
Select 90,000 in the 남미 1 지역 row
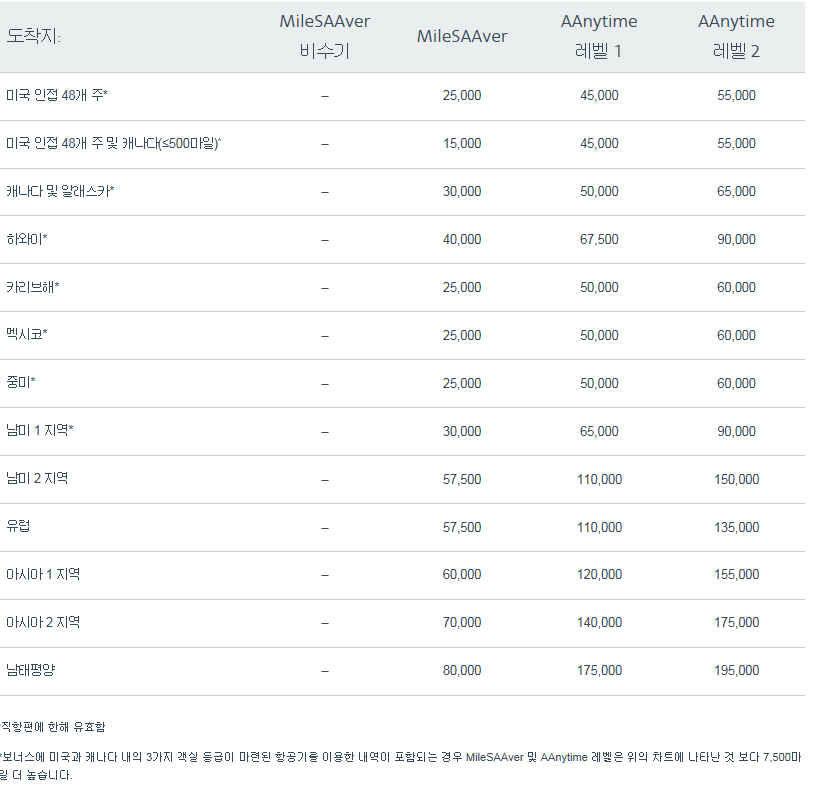pyautogui.click(x=736, y=431)
